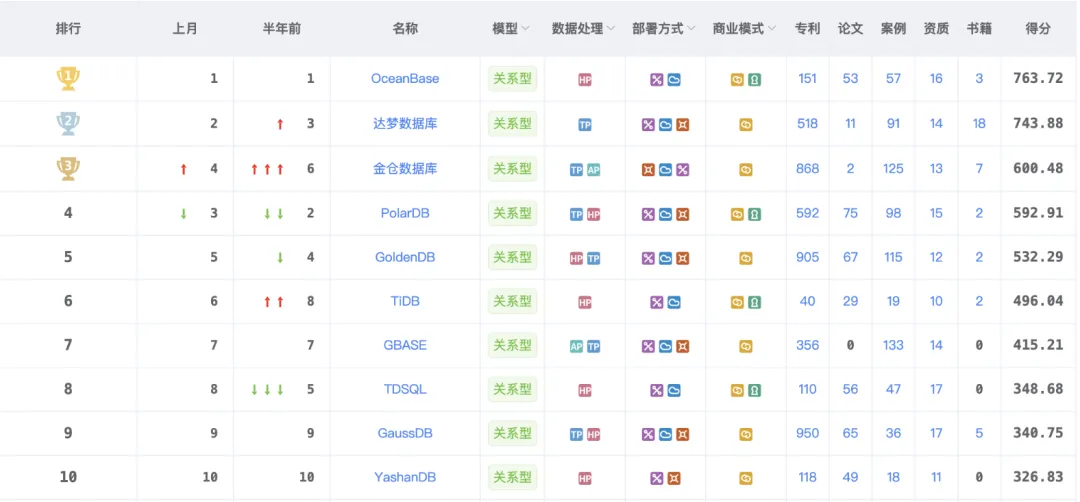This screenshot has height=502, width=1080.
Task: Click GaussDB patent count 950
Action: pyautogui.click(x=807, y=433)
